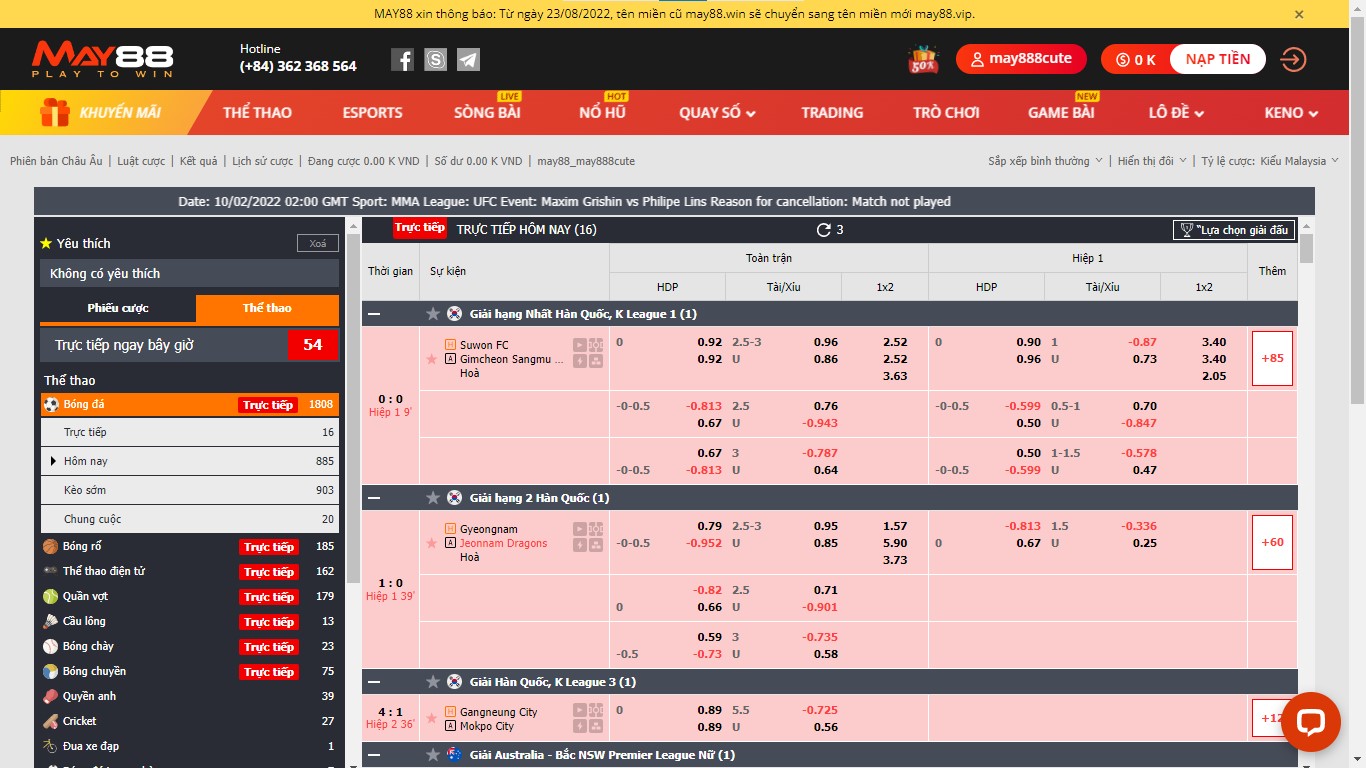Click the tennis ball icon next to Quần vợt
Viewport: 1366px width, 768px height.
pos(51,597)
